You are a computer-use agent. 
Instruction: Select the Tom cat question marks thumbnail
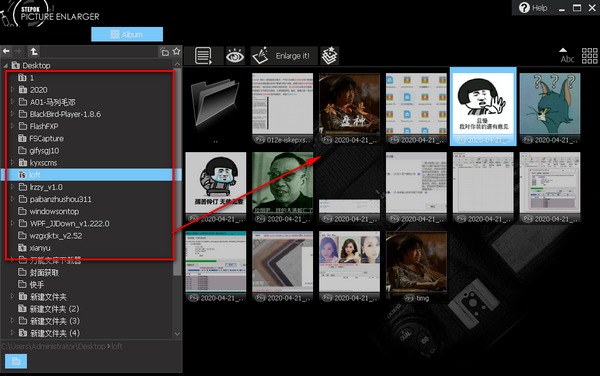click(x=550, y=108)
